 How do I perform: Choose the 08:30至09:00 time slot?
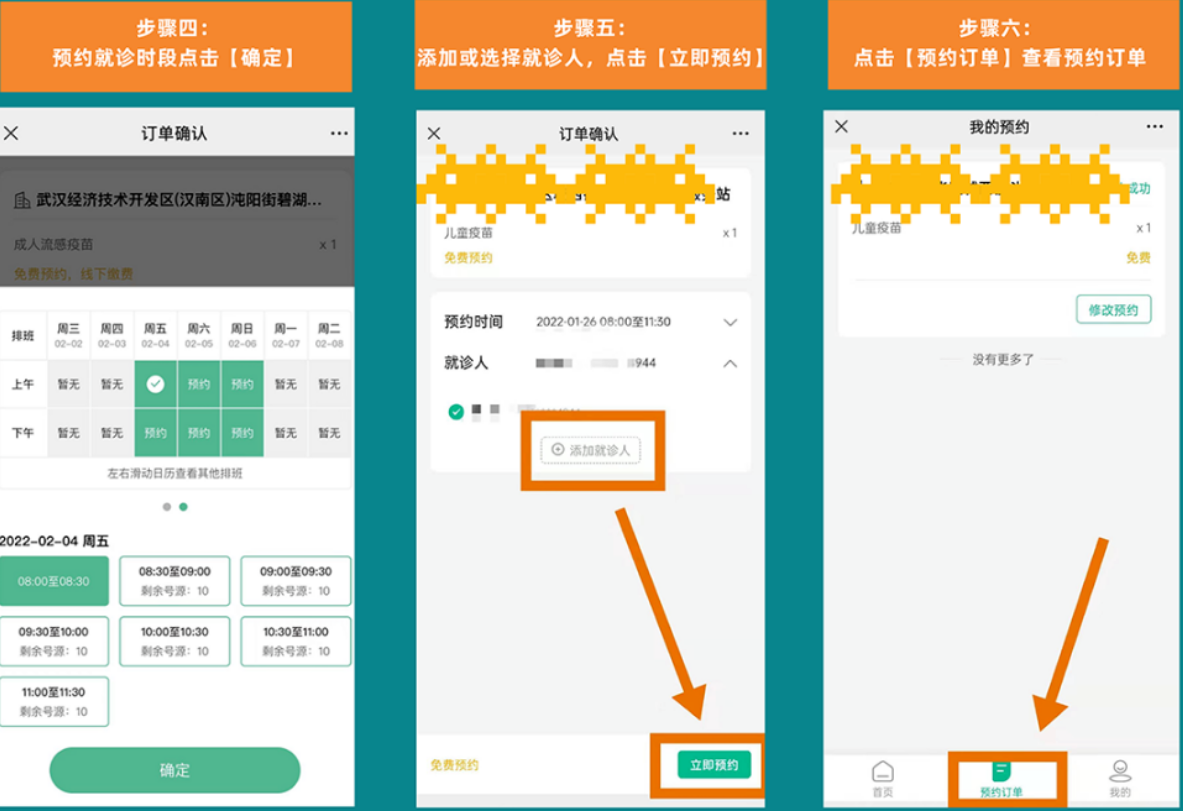click(174, 581)
